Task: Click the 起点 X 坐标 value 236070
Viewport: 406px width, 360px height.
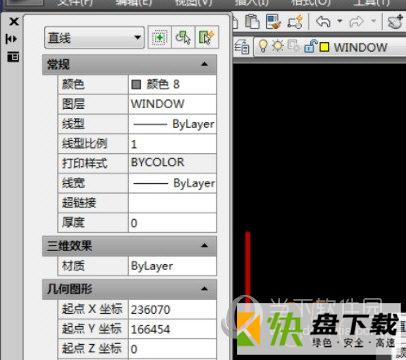Action: tap(172, 310)
